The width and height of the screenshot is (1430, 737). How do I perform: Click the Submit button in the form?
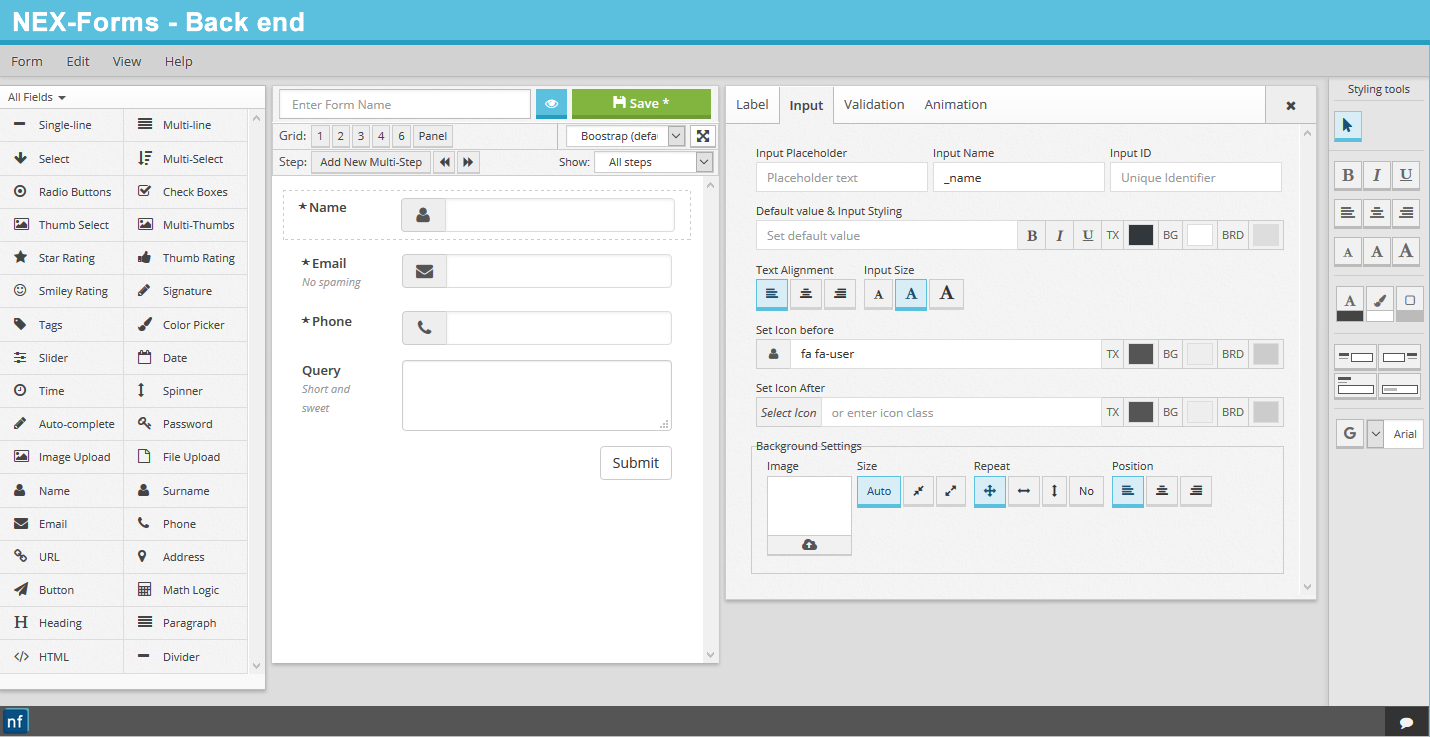point(636,463)
